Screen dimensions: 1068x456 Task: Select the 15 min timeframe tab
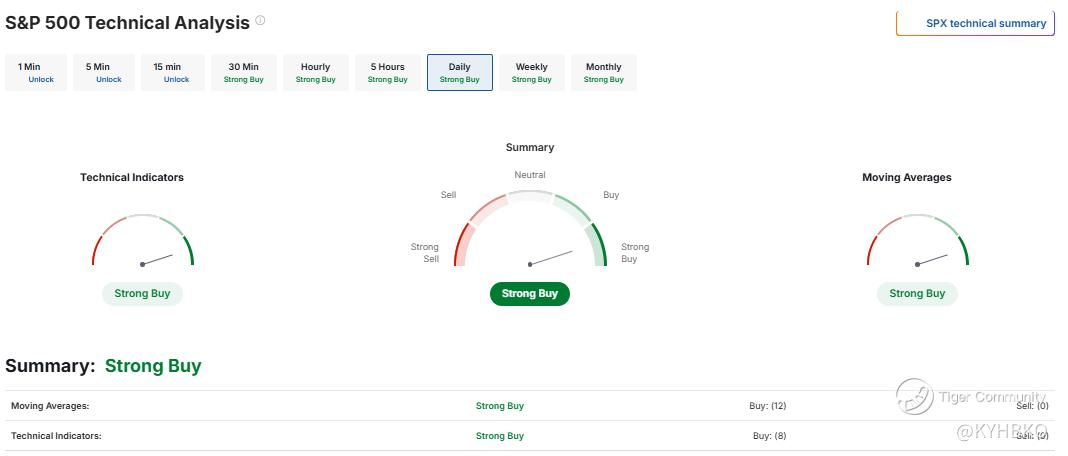[172, 72]
